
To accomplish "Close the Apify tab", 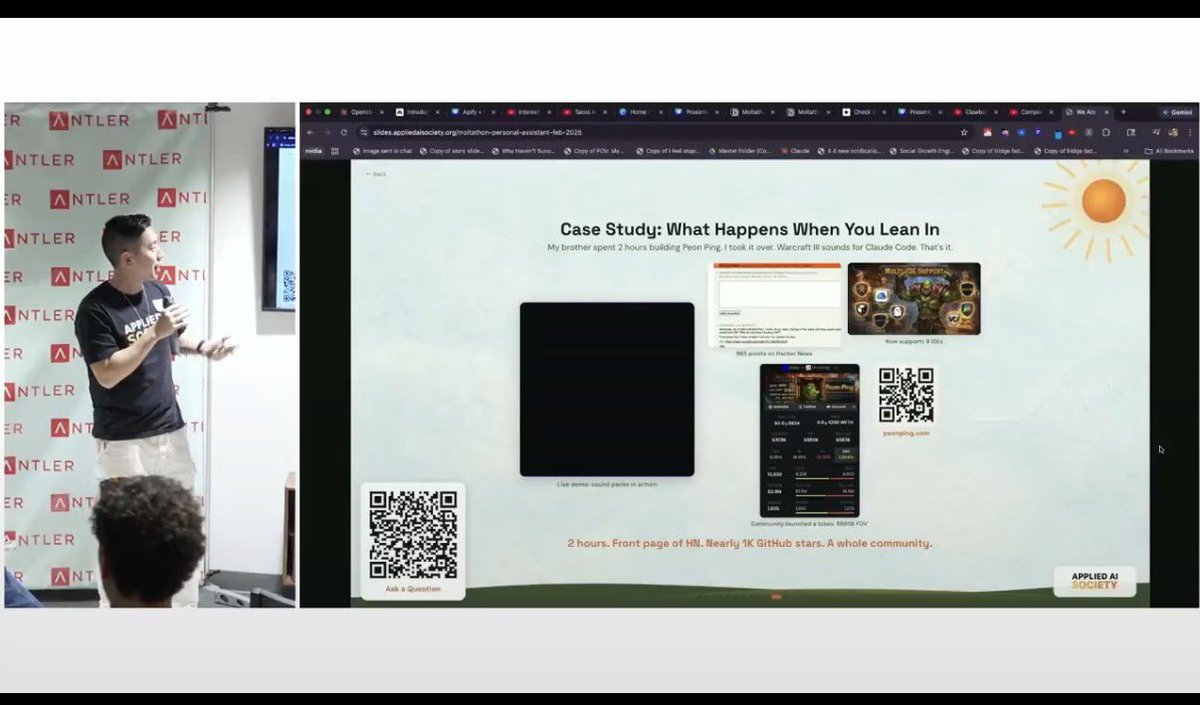I will point(493,112).
